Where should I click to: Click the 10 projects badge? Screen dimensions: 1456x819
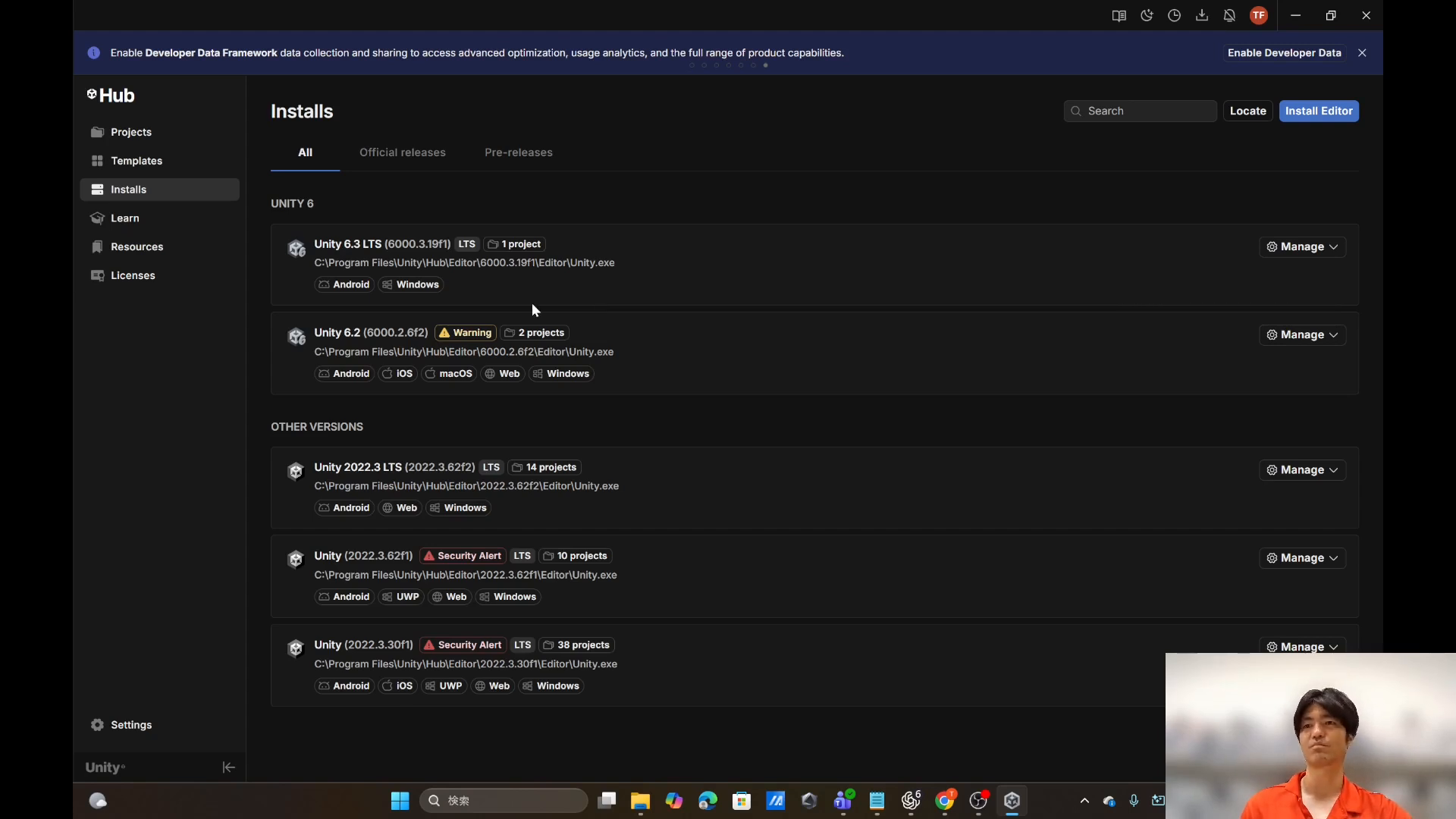[576, 556]
